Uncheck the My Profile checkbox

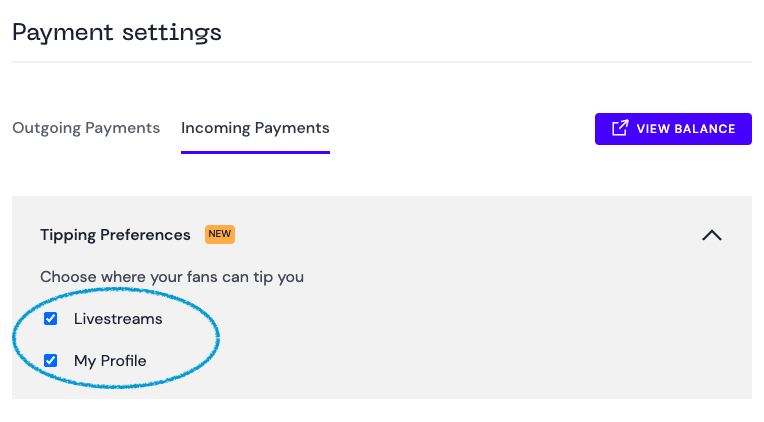(51, 361)
